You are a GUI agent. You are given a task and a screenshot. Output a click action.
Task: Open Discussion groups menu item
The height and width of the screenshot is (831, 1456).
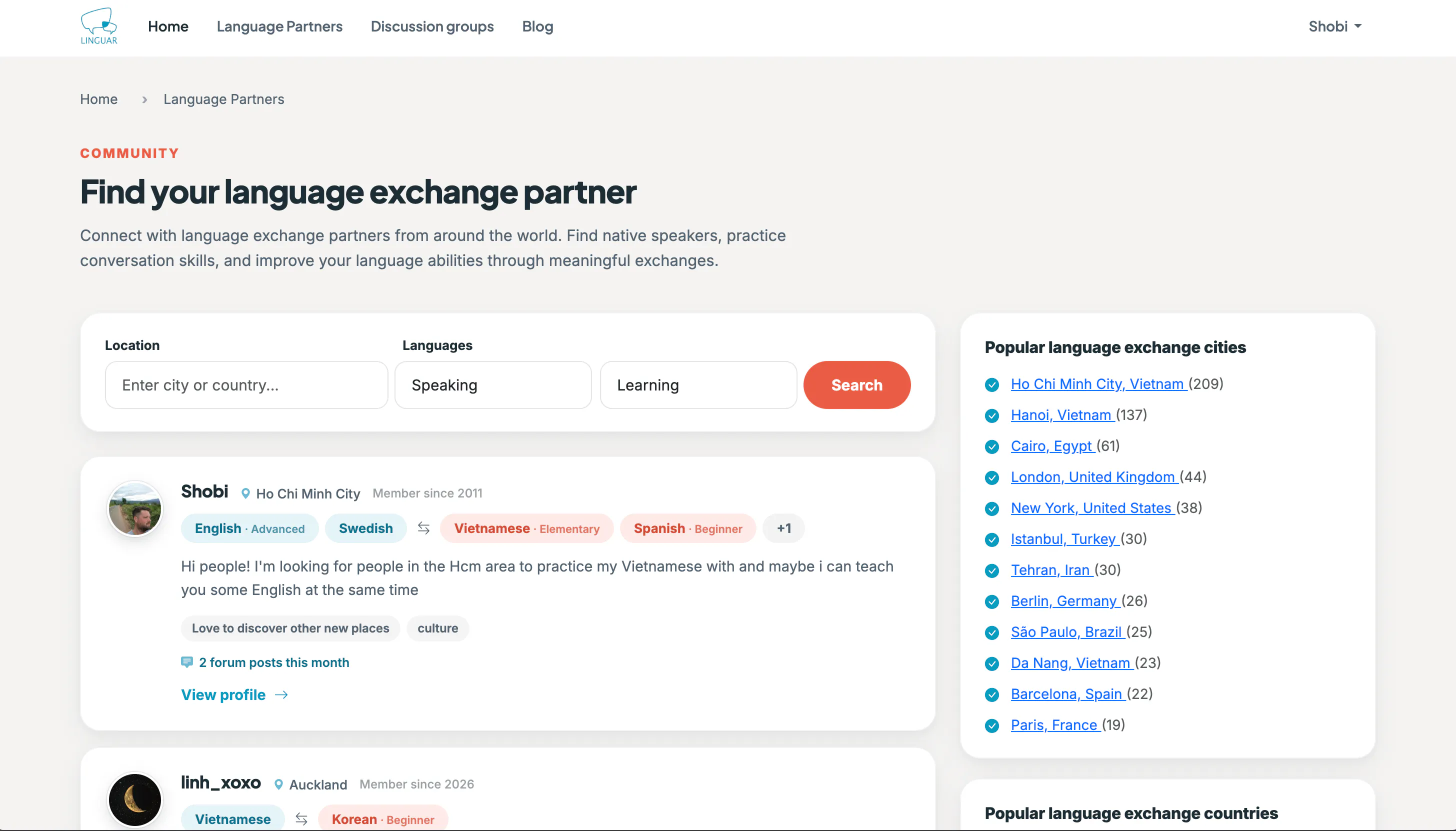coord(432,26)
